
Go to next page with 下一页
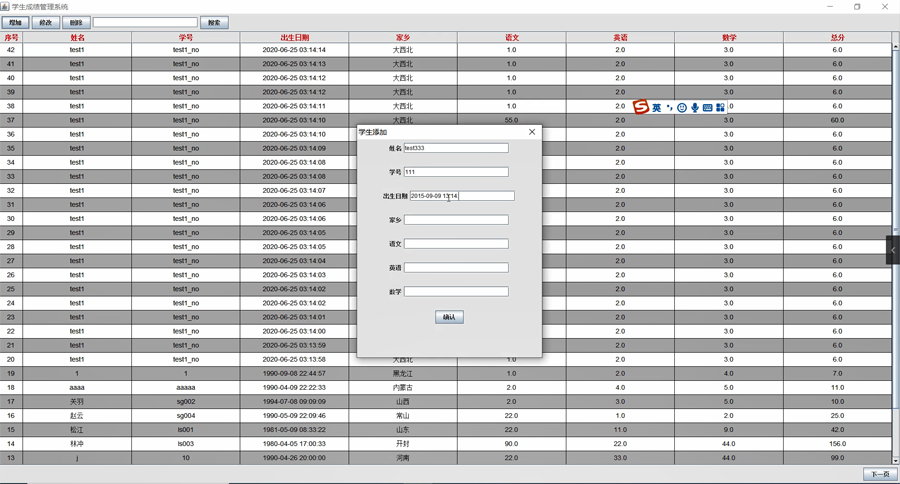coord(880,474)
